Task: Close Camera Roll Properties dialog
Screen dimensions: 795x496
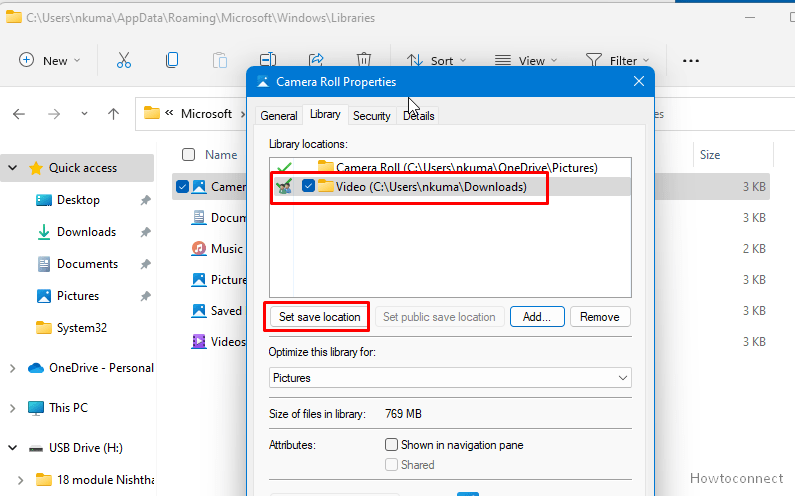Action: click(639, 81)
